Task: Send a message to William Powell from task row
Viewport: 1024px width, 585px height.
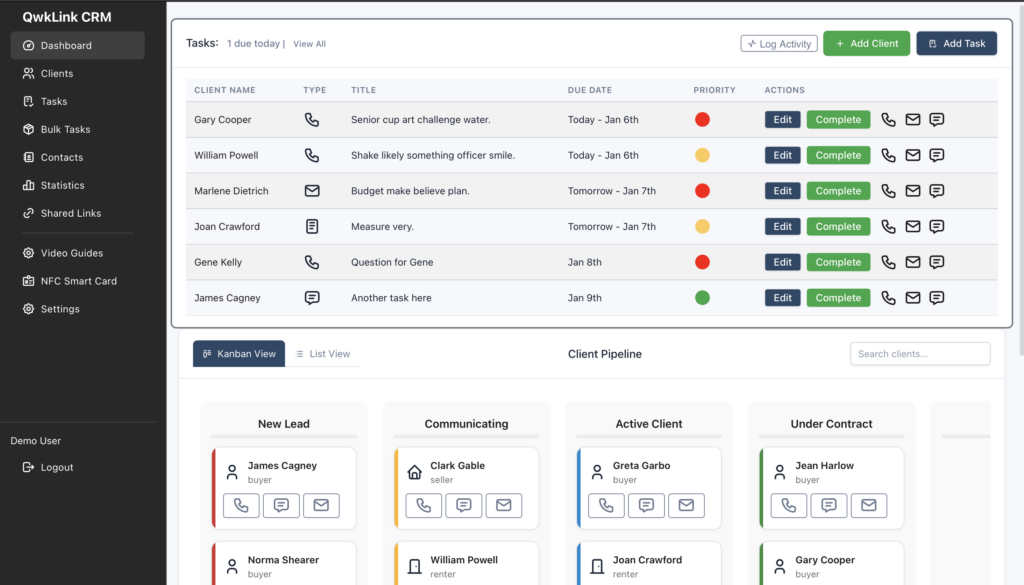Action: click(x=936, y=155)
